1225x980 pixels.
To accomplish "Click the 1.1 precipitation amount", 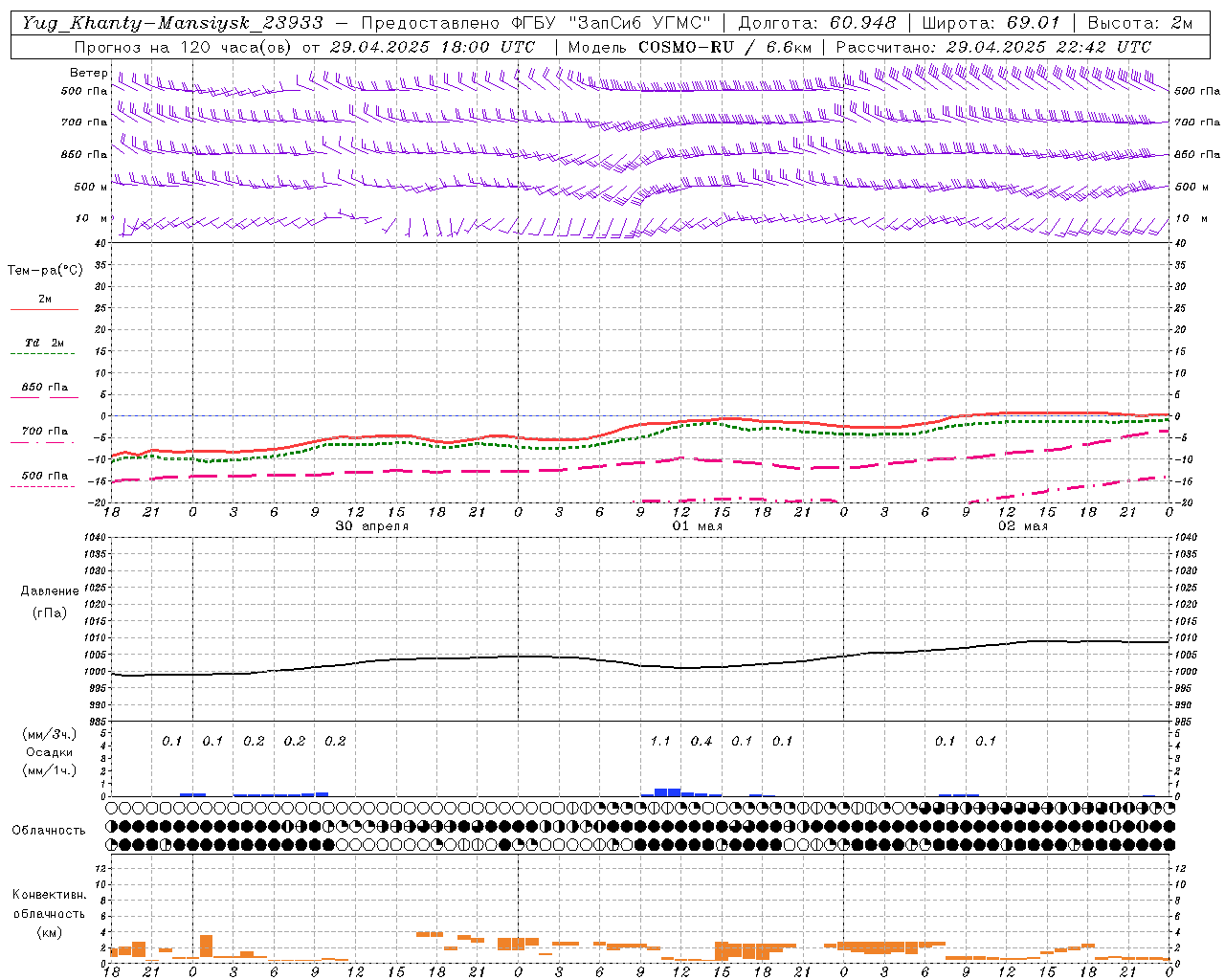I will (x=660, y=742).
